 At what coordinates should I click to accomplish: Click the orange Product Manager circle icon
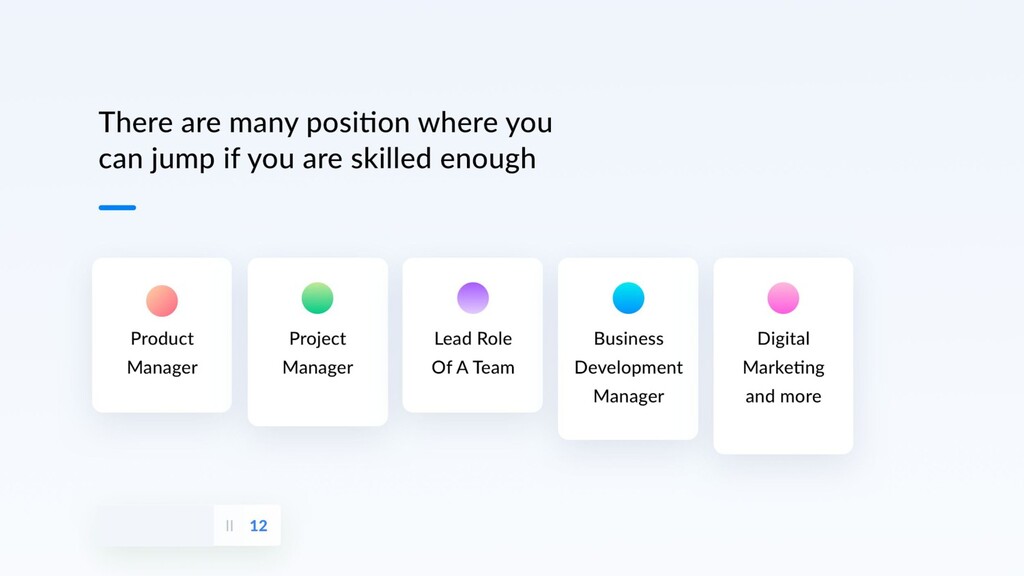coord(162,300)
